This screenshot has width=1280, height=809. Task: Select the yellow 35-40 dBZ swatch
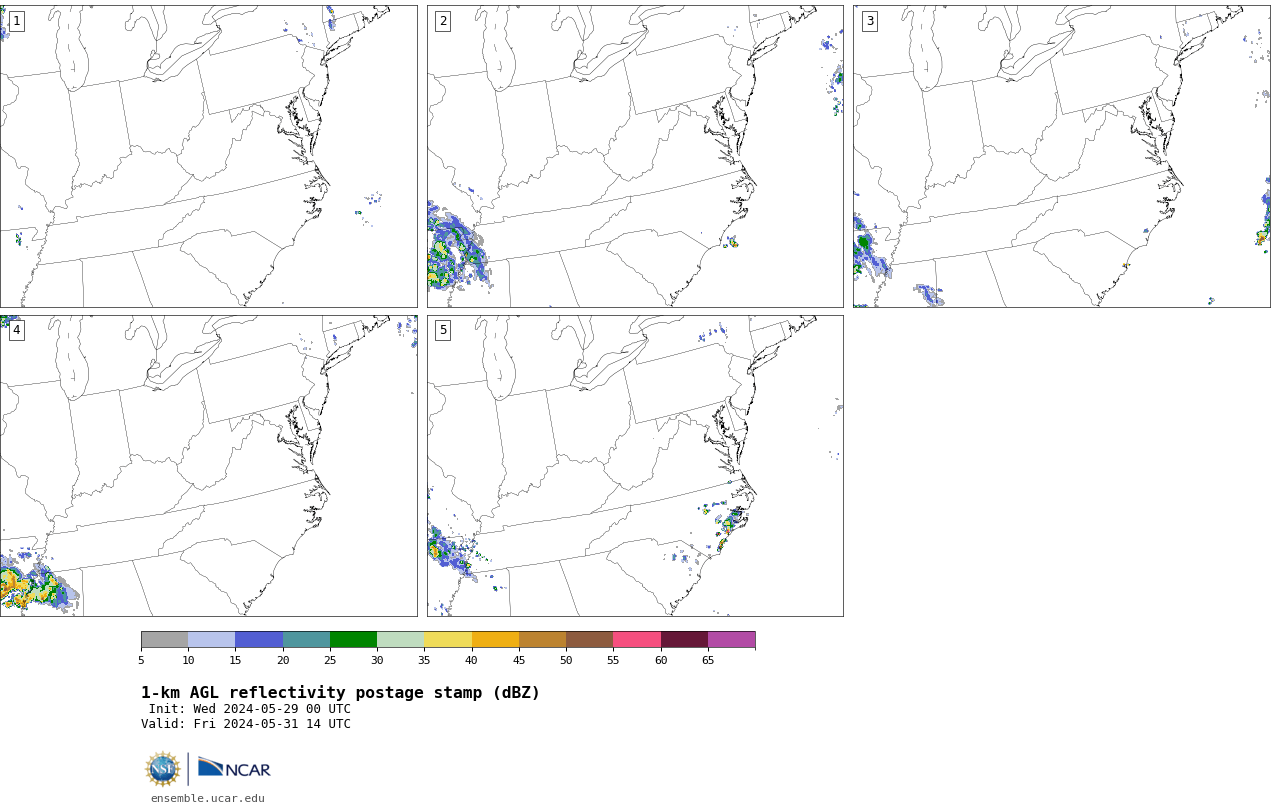448,640
